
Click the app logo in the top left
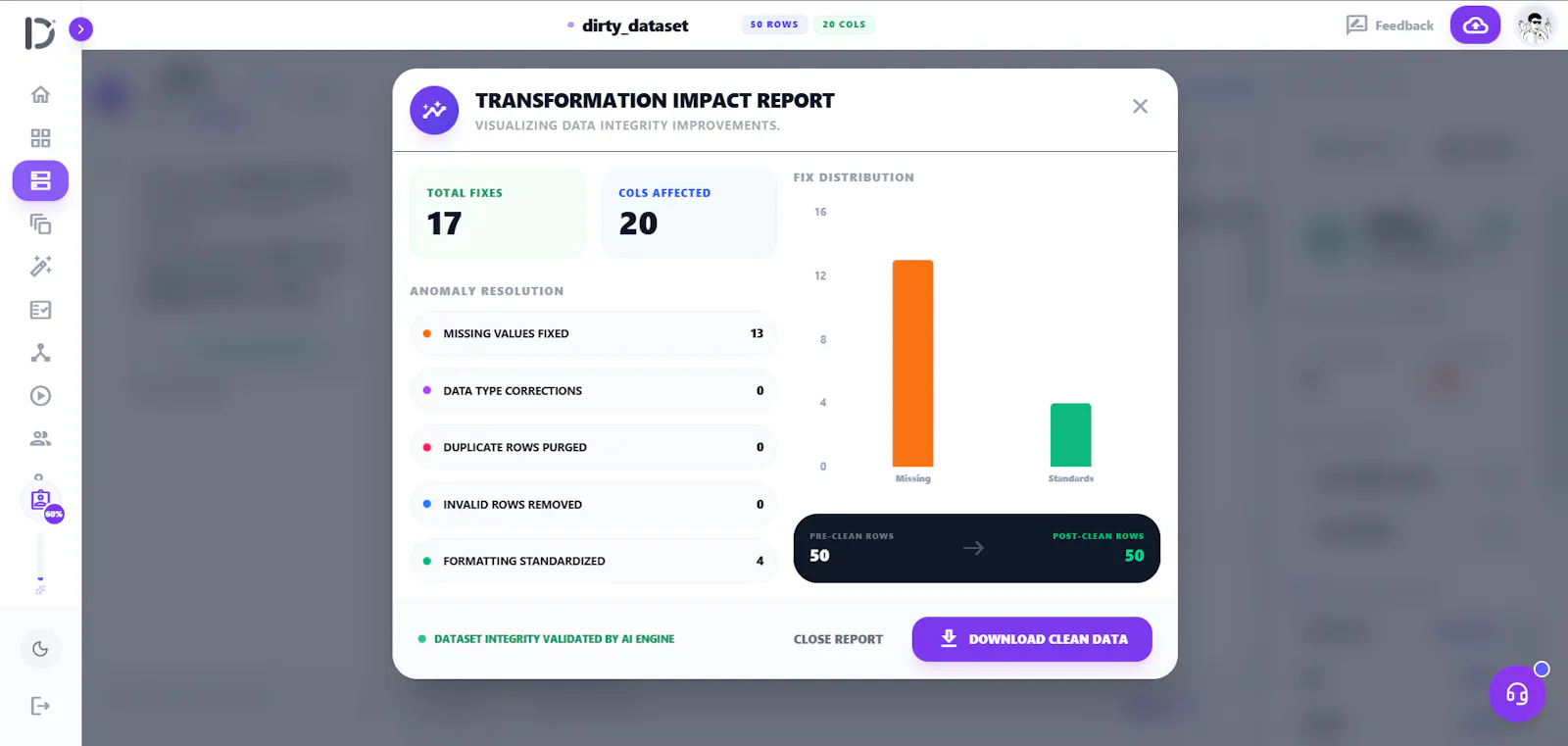click(39, 32)
